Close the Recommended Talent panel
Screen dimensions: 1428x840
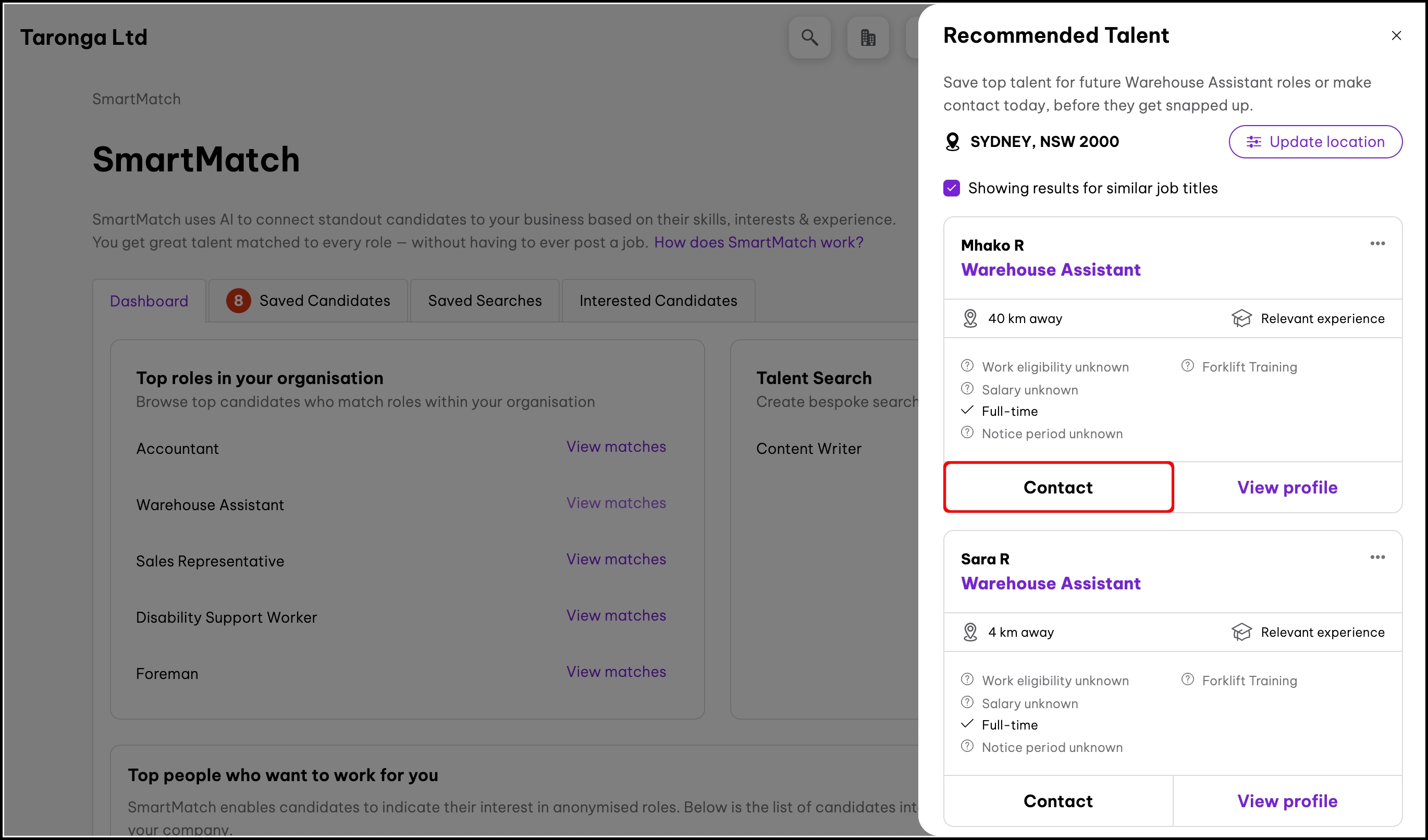pos(1396,35)
